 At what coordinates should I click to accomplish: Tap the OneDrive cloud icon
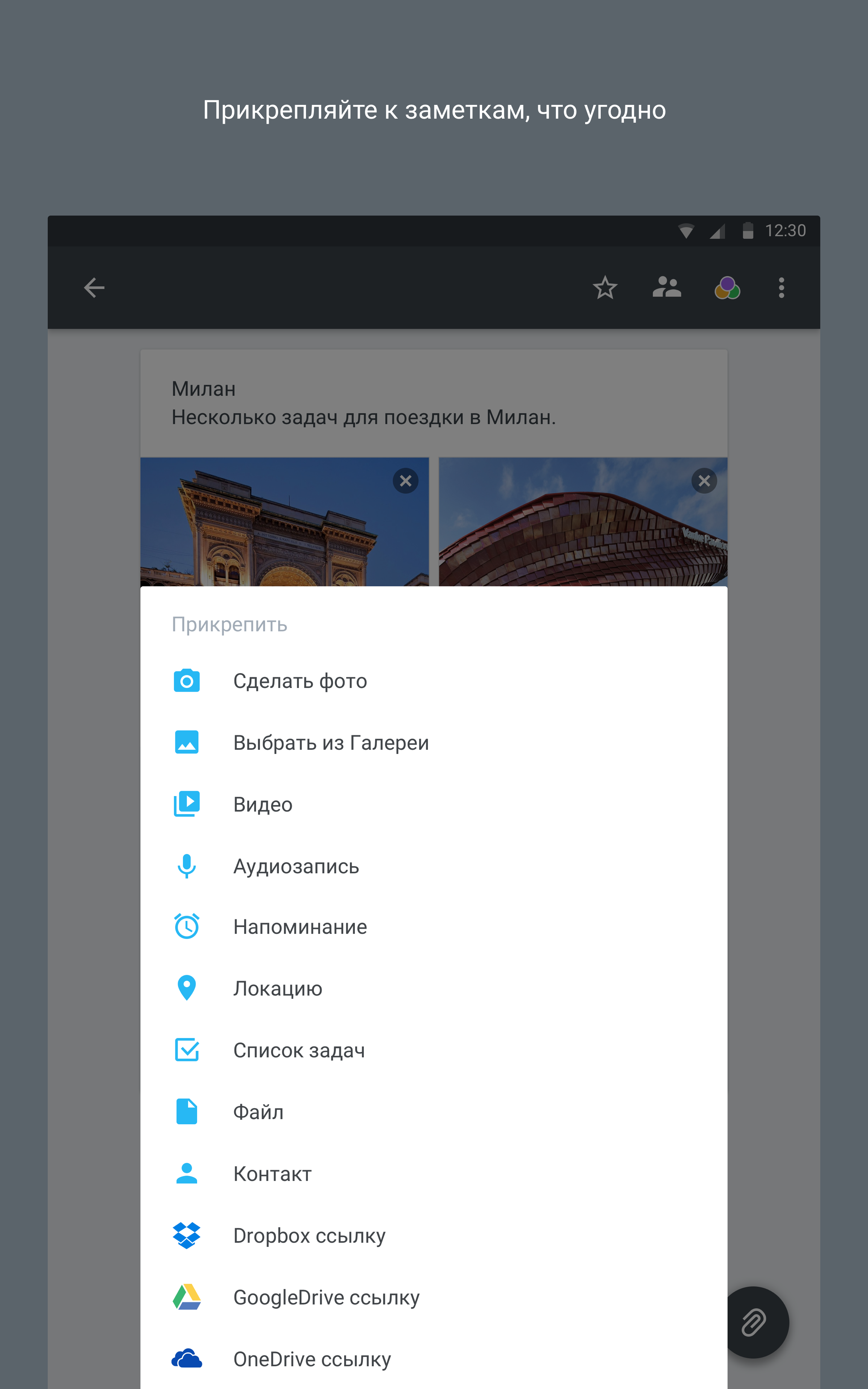pos(187,1359)
